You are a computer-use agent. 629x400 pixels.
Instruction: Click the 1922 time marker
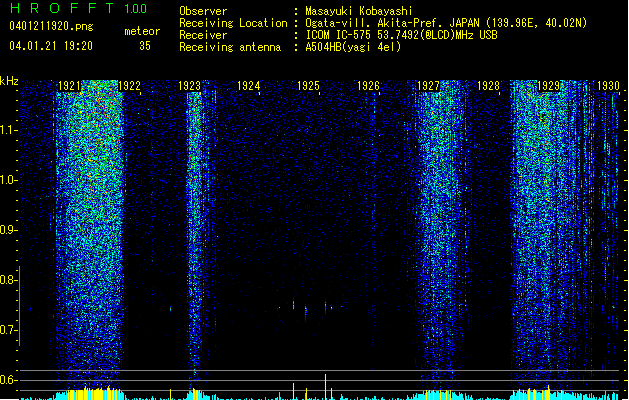click(x=130, y=86)
